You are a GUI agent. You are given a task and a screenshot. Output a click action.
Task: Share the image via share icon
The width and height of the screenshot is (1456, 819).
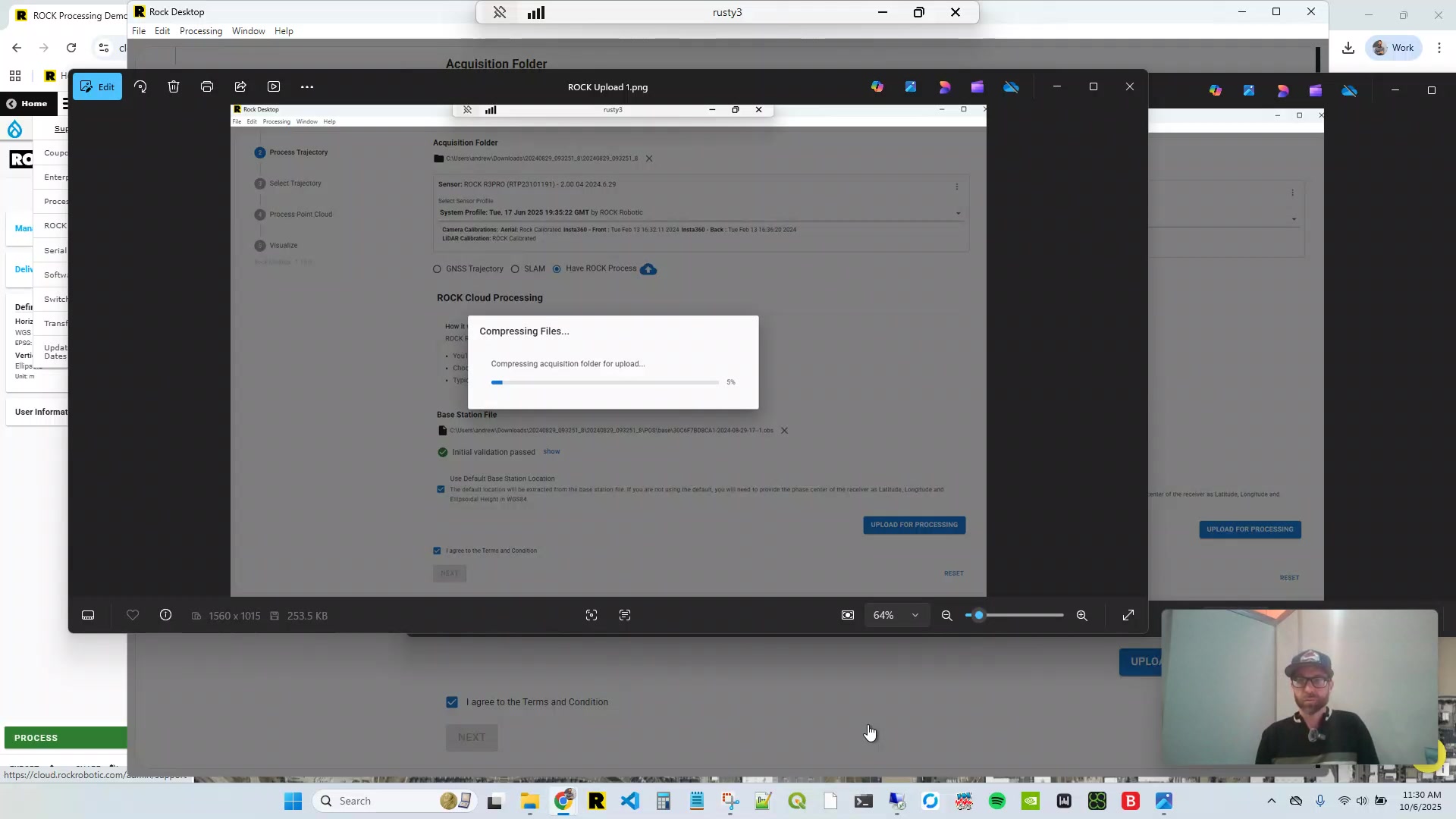point(240,86)
